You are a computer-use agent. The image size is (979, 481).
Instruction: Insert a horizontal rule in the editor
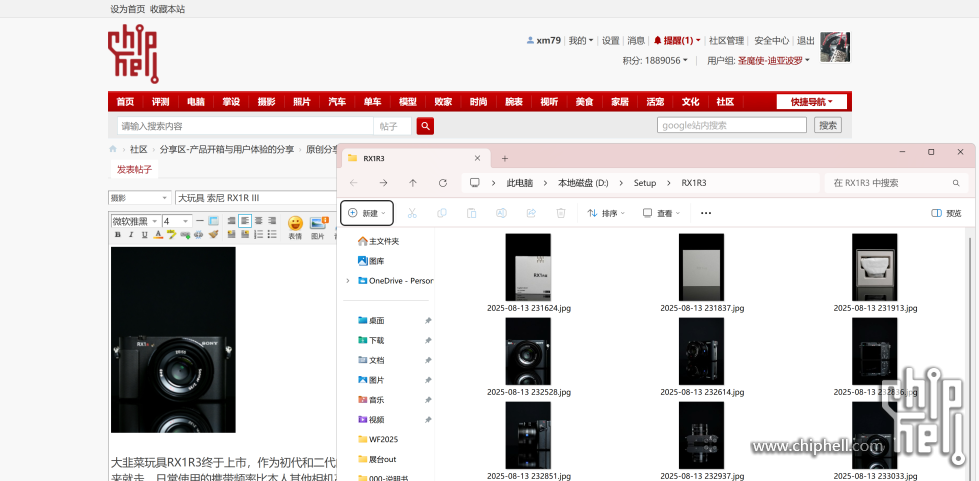[x=200, y=221]
